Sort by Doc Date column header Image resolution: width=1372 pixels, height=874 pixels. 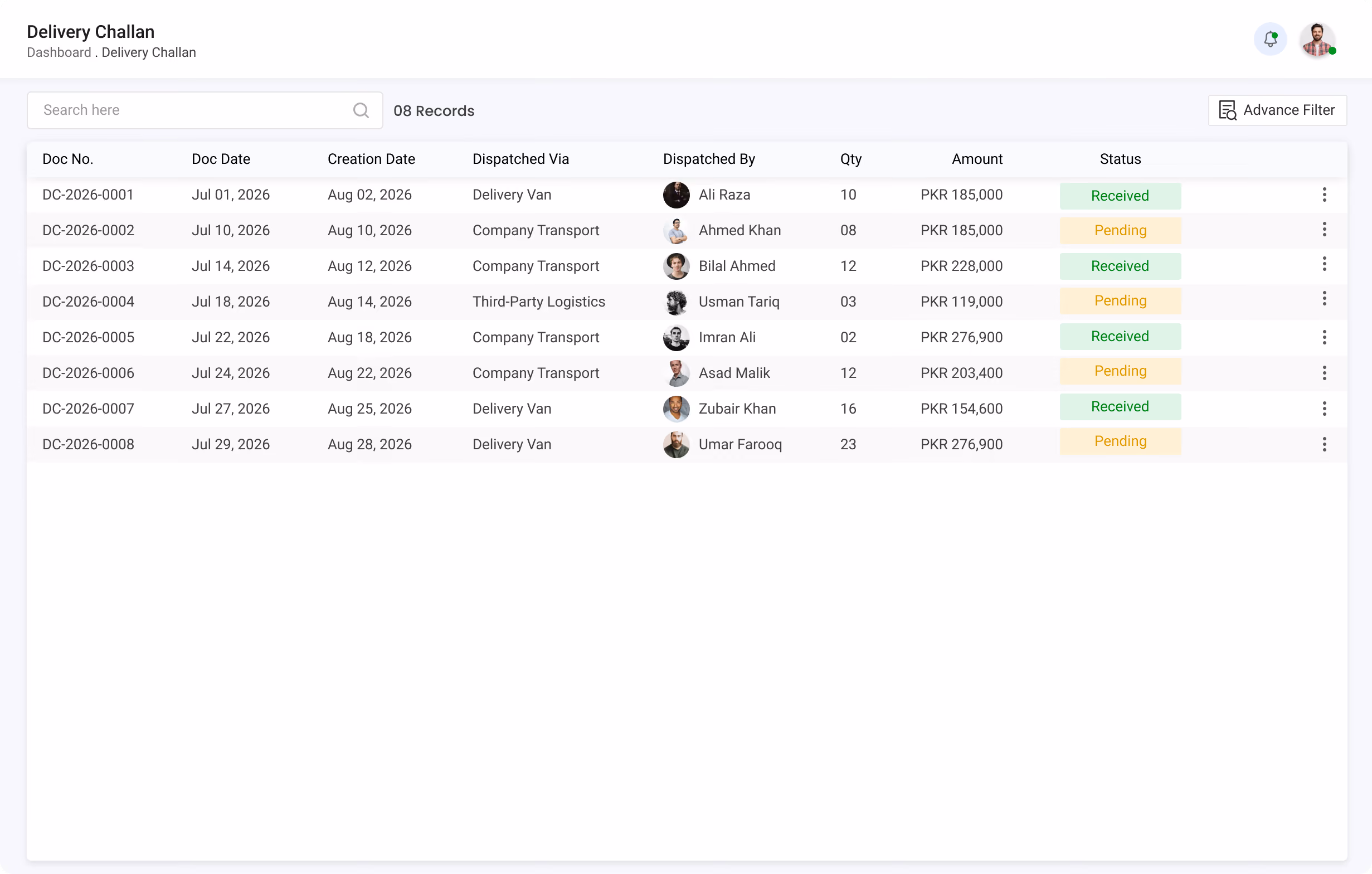pyautogui.click(x=221, y=159)
